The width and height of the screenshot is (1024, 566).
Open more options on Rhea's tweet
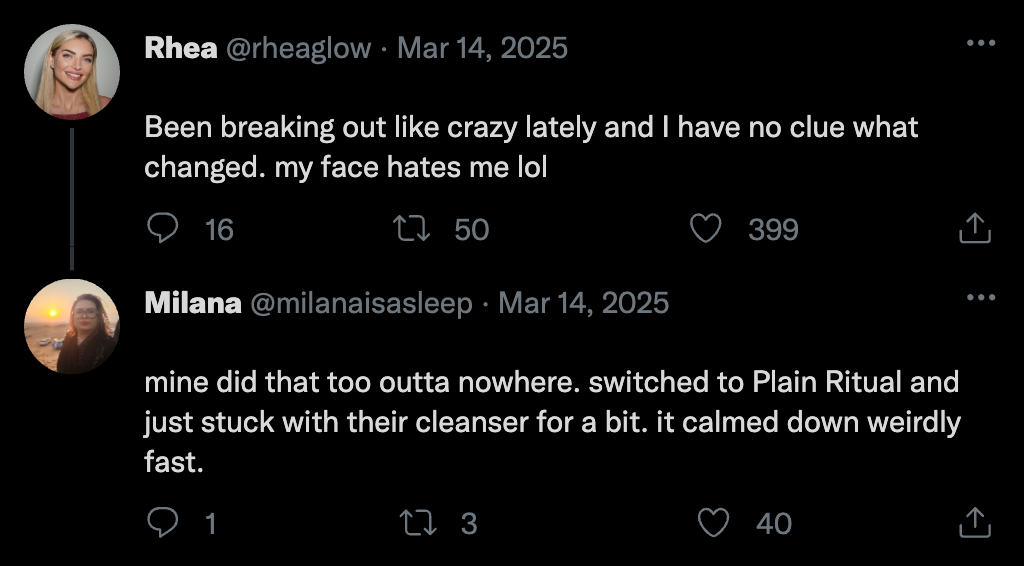[980, 44]
